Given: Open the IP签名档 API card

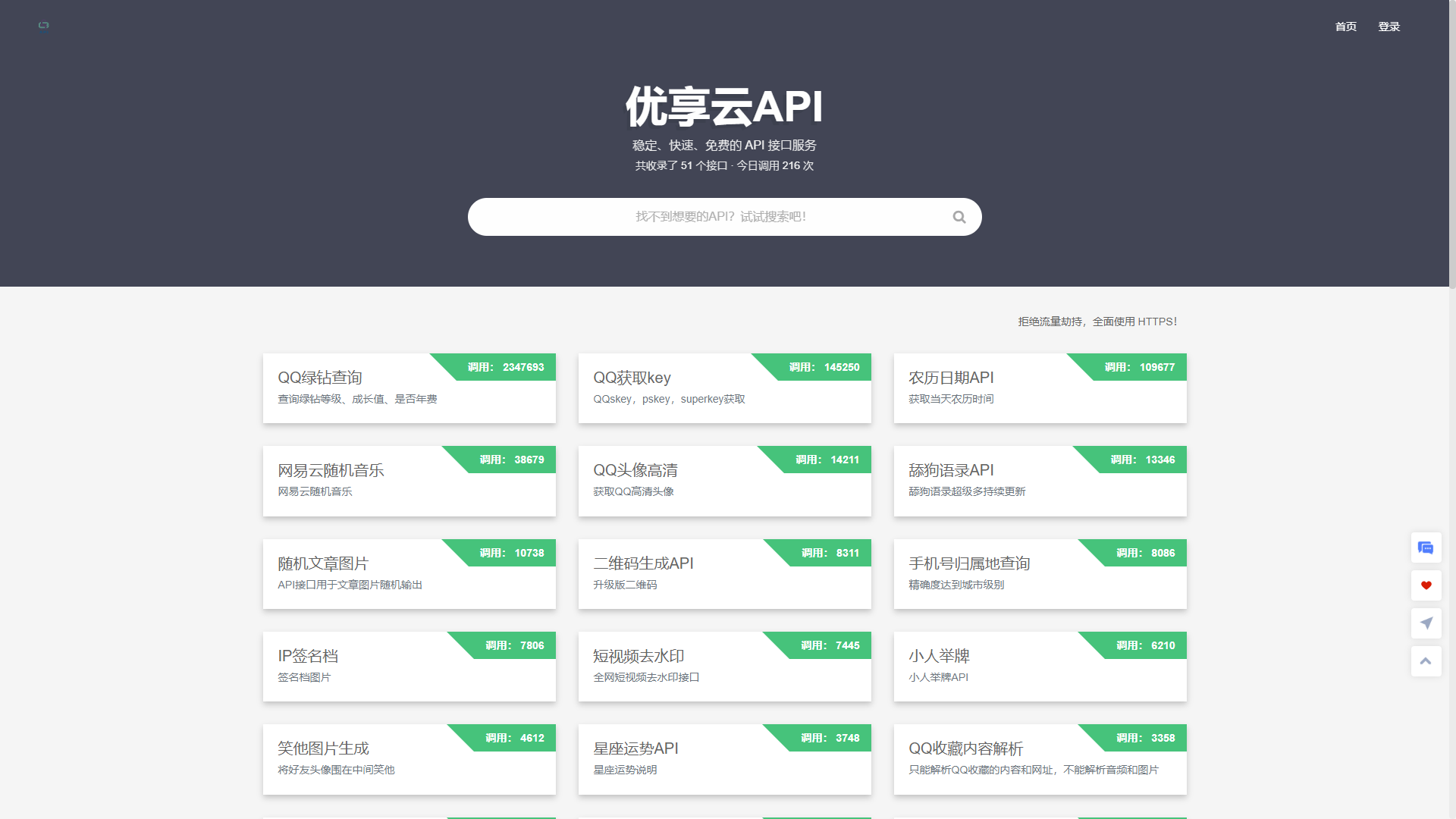Looking at the screenshot, I should coord(308,655).
